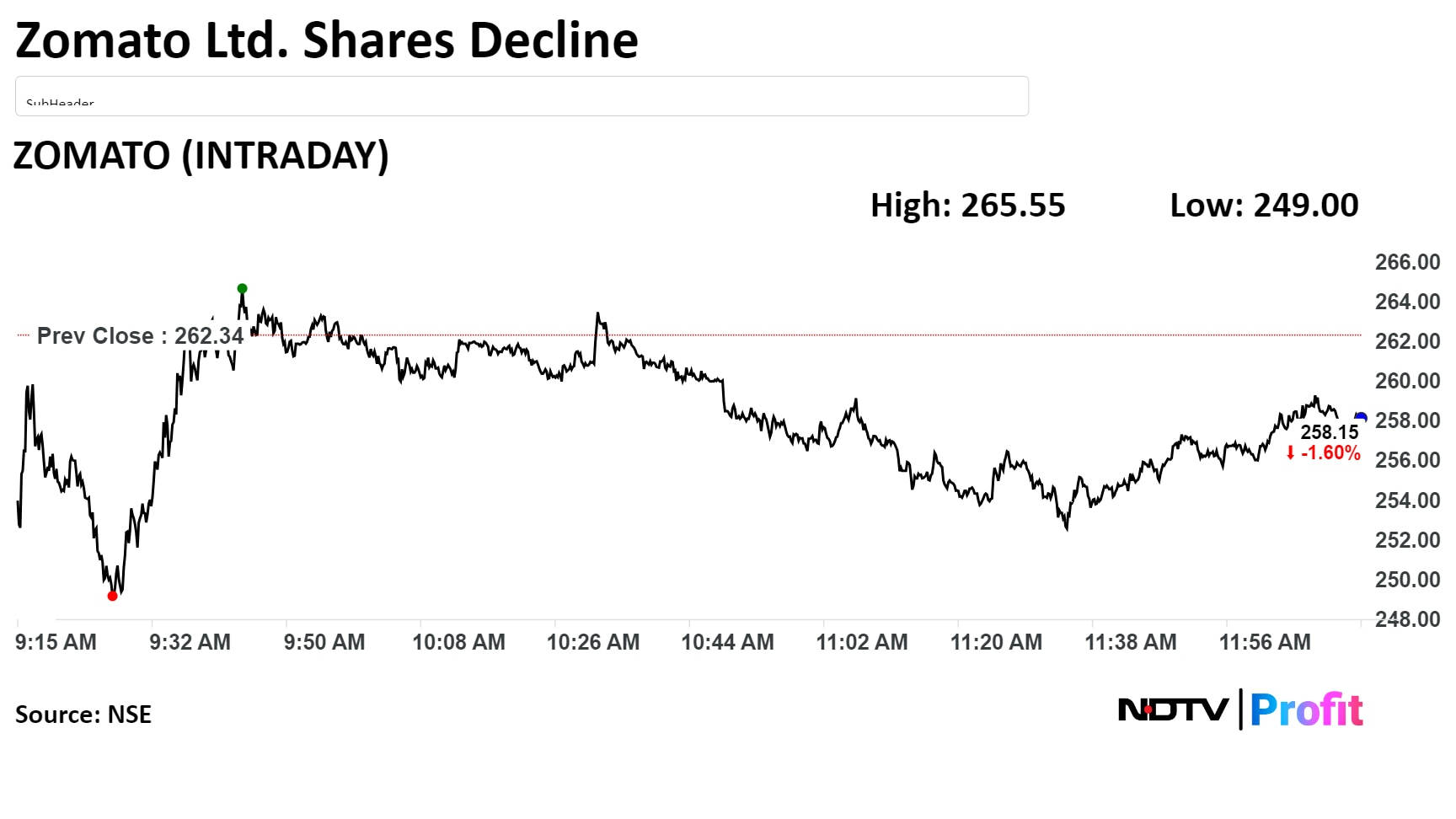Click the 258.15 current price label

[1330, 432]
